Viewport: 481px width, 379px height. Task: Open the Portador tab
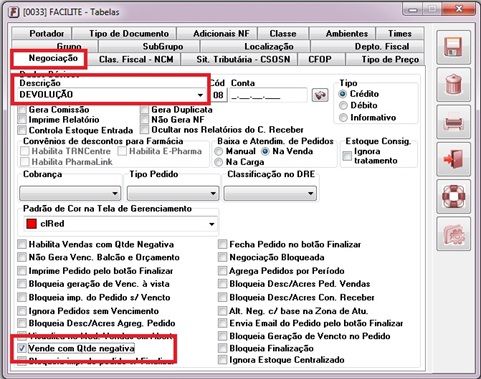point(42,34)
